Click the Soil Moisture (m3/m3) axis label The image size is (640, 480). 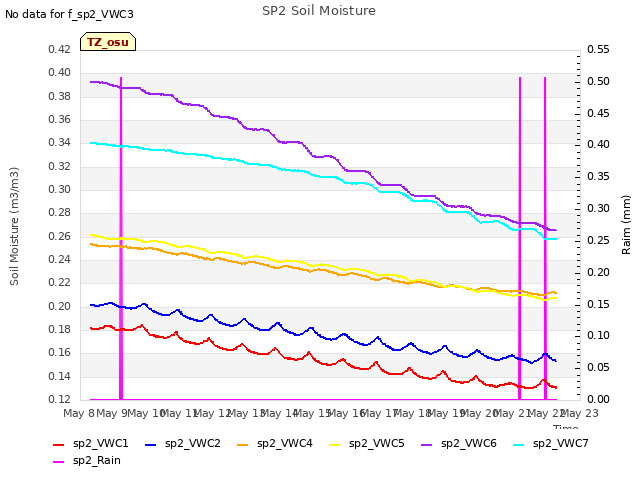[x=14, y=226]
